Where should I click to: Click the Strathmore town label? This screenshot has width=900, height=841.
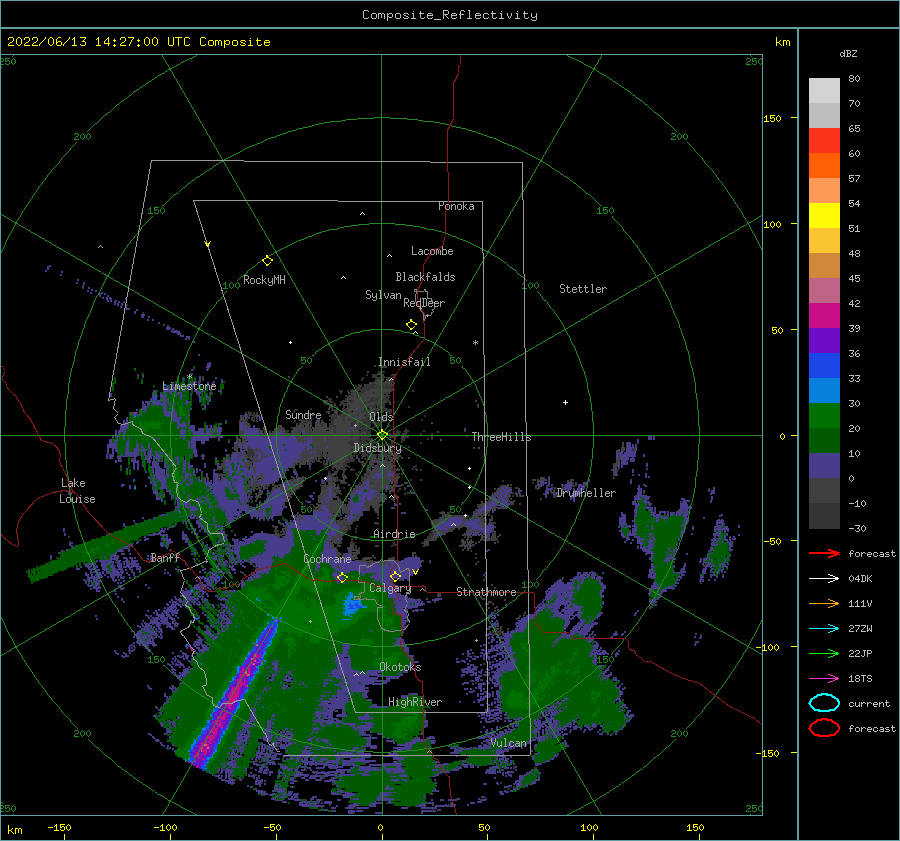[486, 592]
